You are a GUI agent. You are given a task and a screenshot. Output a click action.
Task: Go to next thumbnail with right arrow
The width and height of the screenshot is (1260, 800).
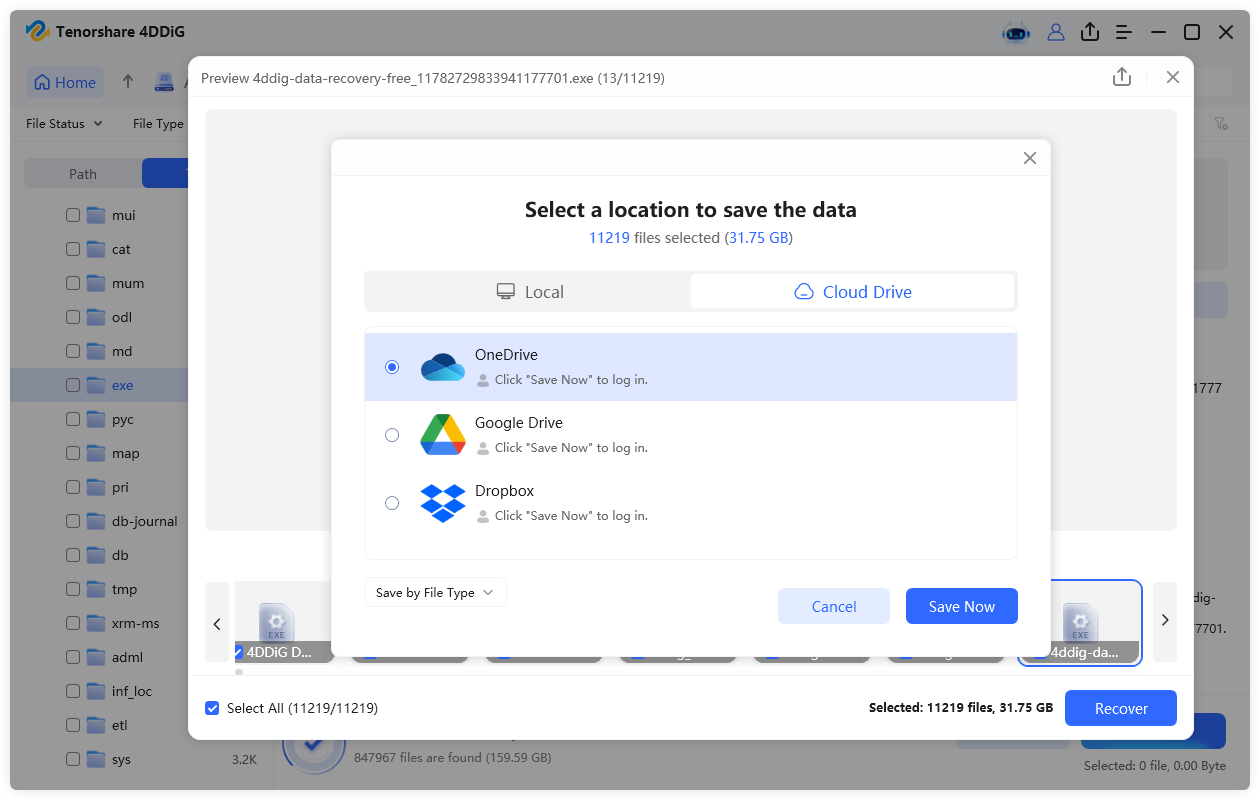click(x=1165, y=620)
